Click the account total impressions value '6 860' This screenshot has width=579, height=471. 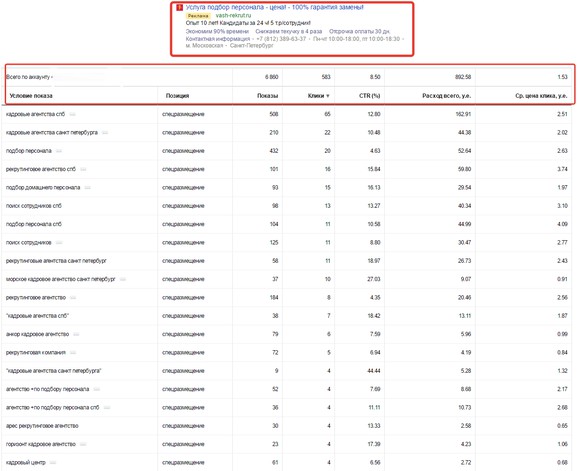(271, 77)
